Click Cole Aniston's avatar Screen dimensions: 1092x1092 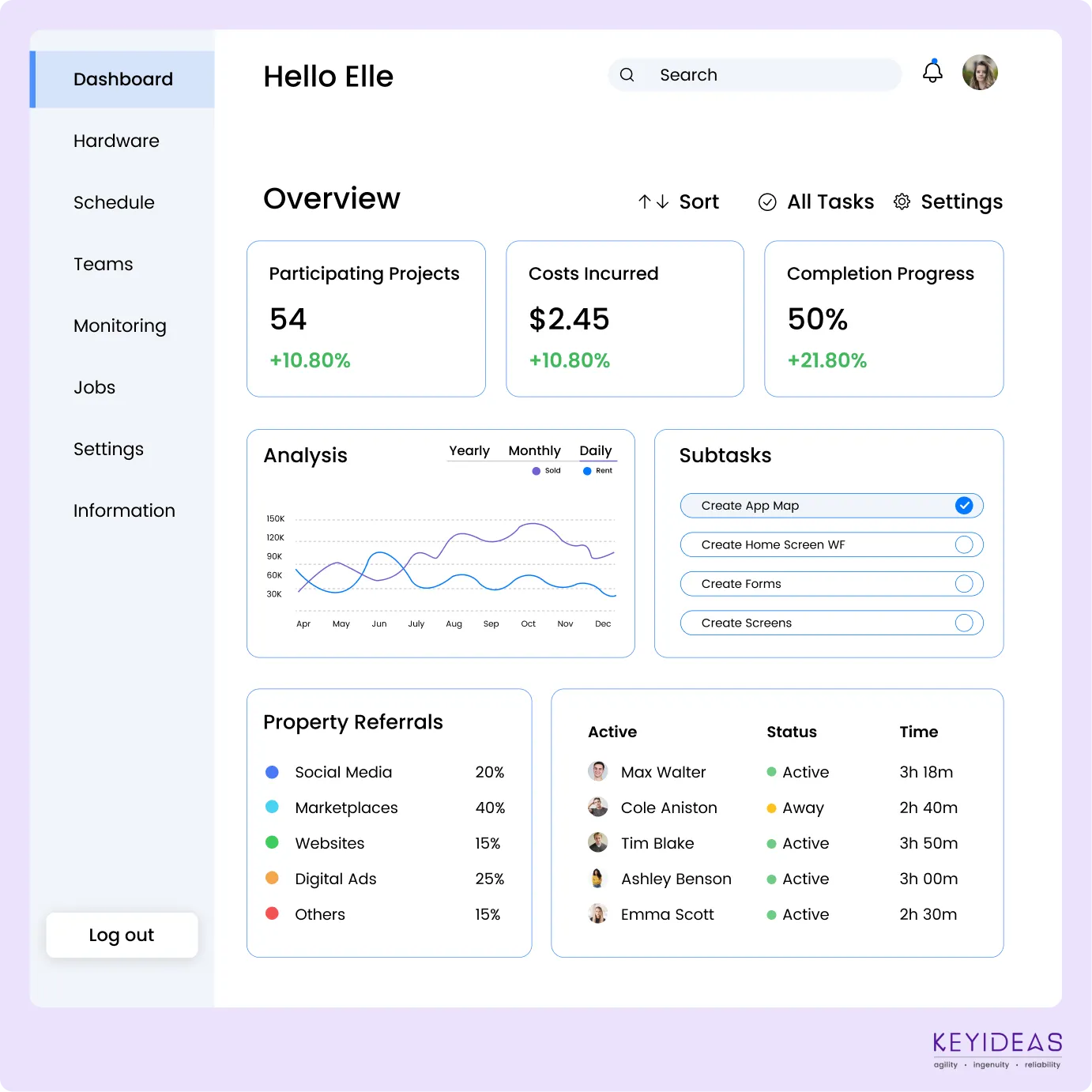598,807
